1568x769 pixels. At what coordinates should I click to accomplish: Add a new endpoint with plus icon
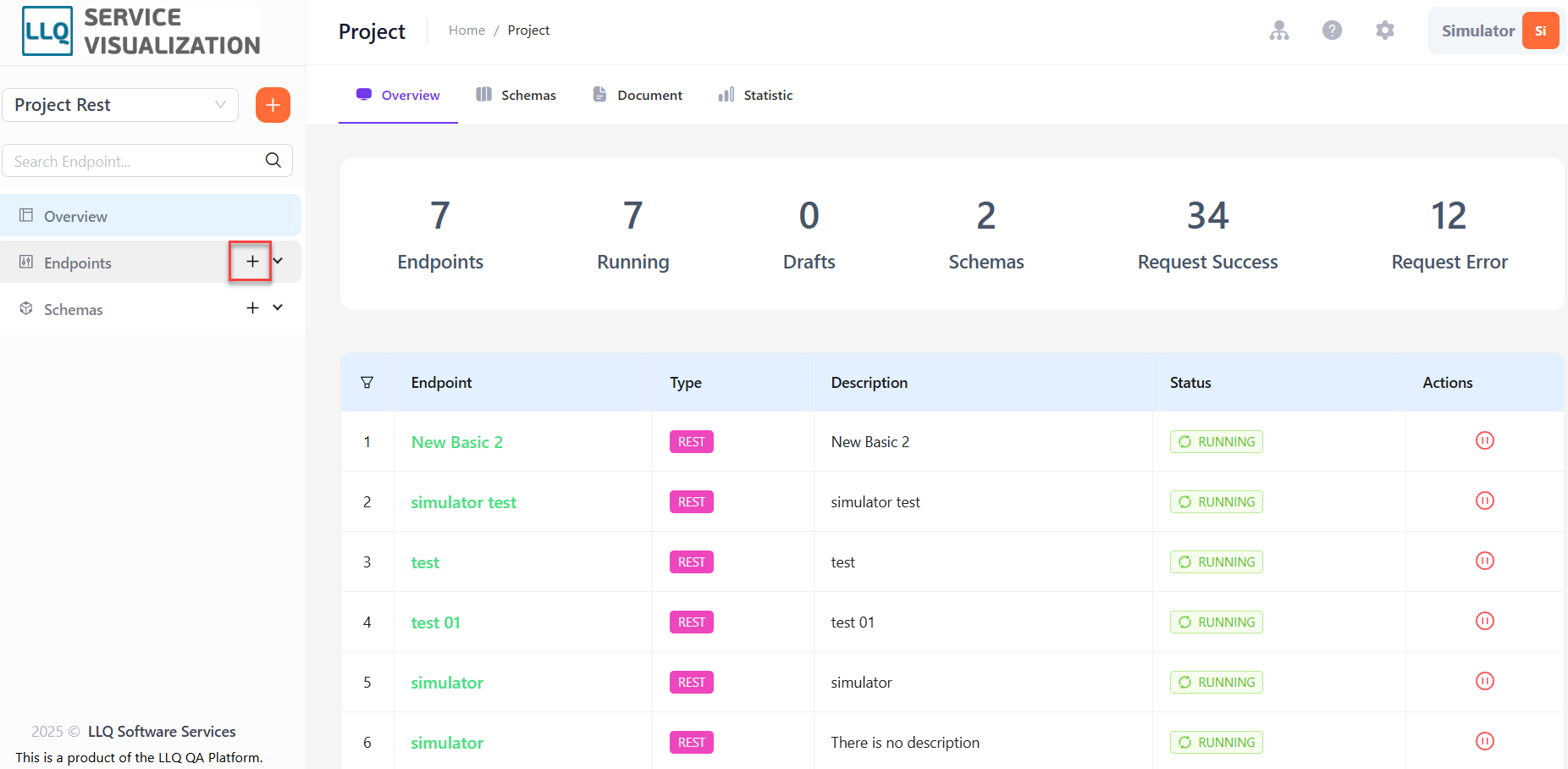coord(251,262)
